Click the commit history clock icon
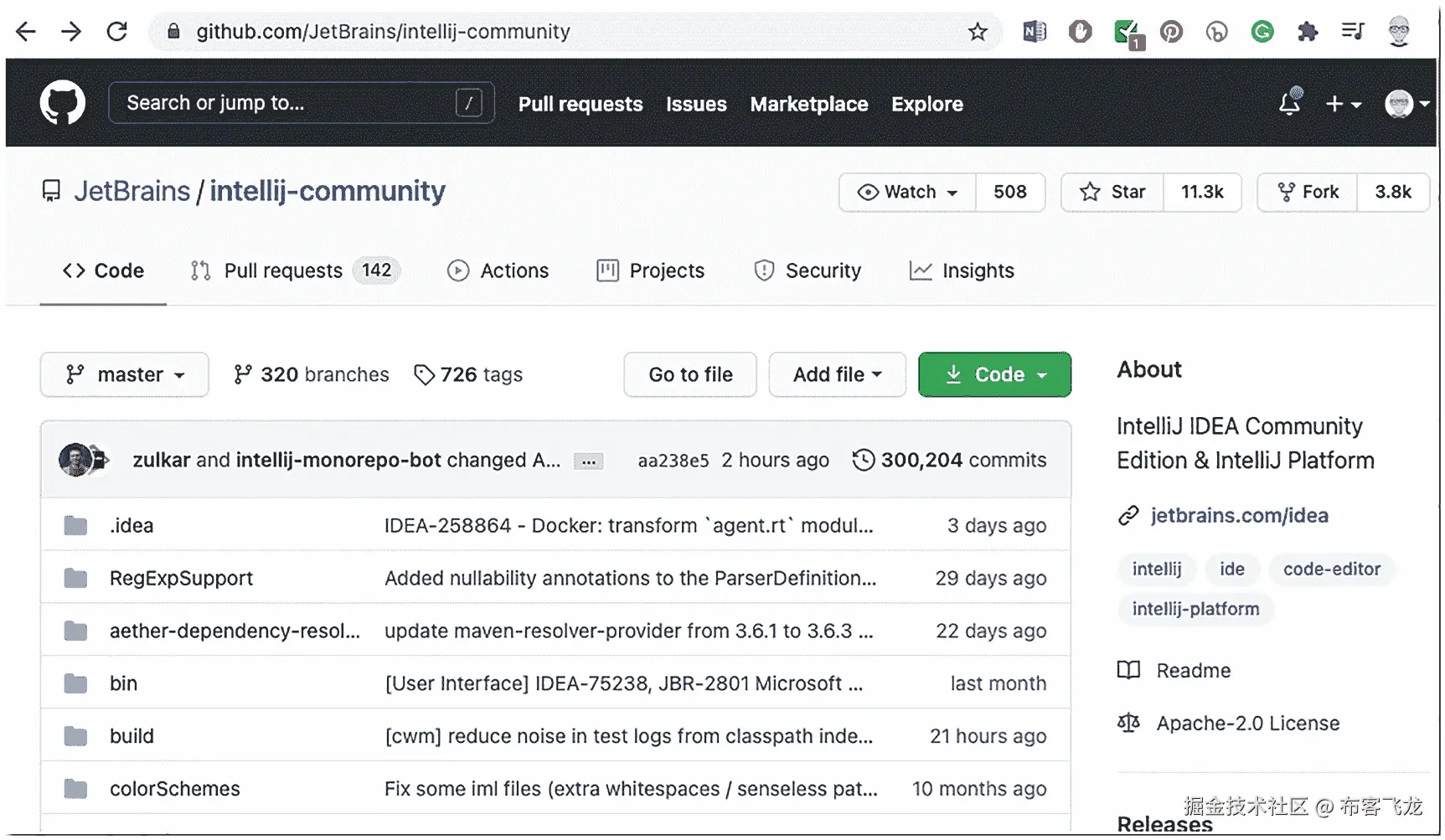 click(864, 460)
